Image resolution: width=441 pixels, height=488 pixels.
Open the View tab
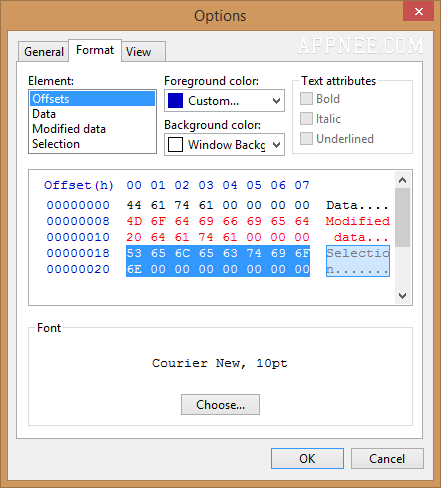tap(143, 52)
